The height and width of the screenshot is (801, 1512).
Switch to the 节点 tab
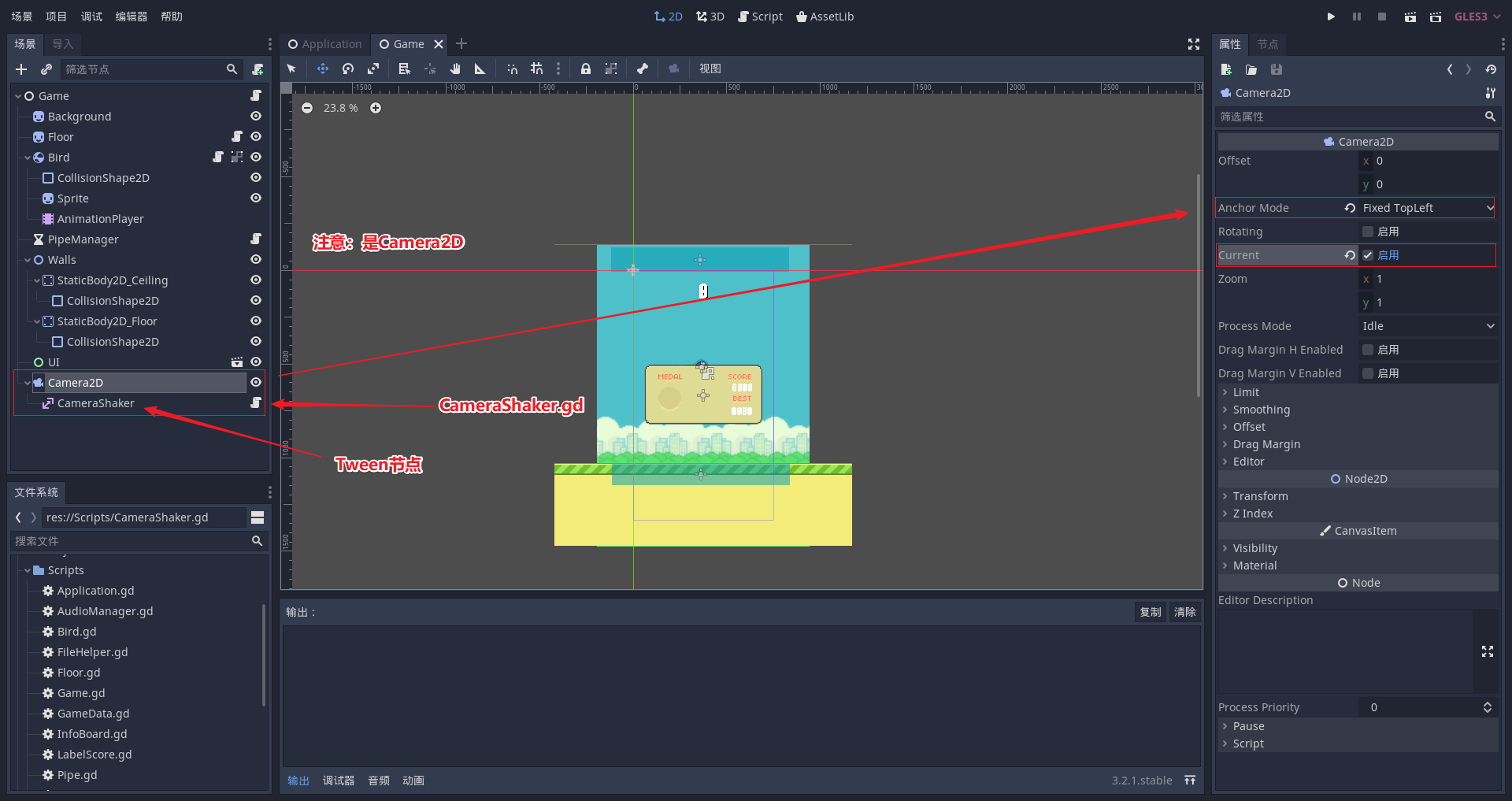click(x=1268, y=44)
